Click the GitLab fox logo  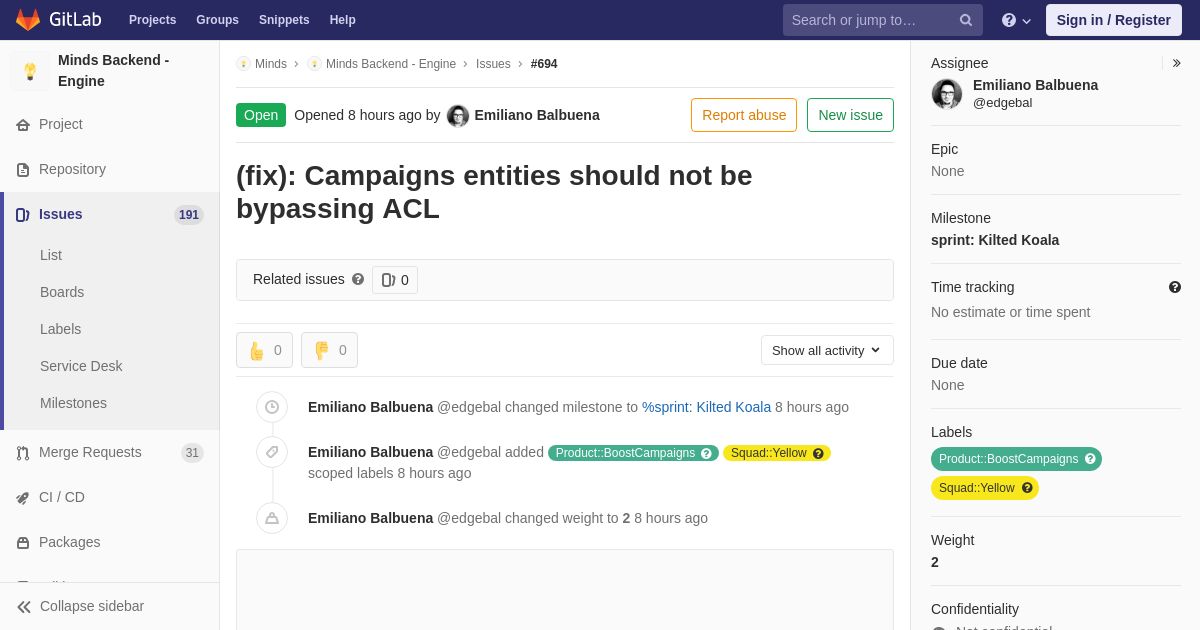(x=28, y=20)
